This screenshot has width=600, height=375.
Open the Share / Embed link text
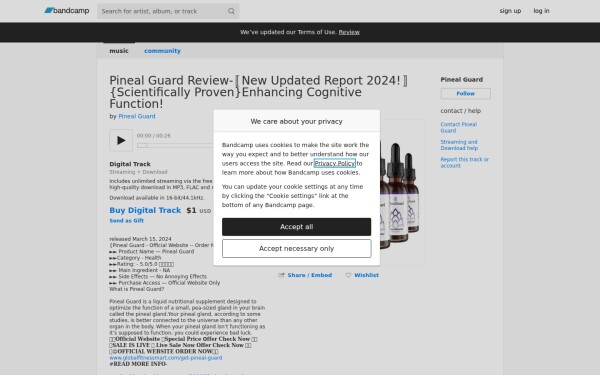pos(310,275)
